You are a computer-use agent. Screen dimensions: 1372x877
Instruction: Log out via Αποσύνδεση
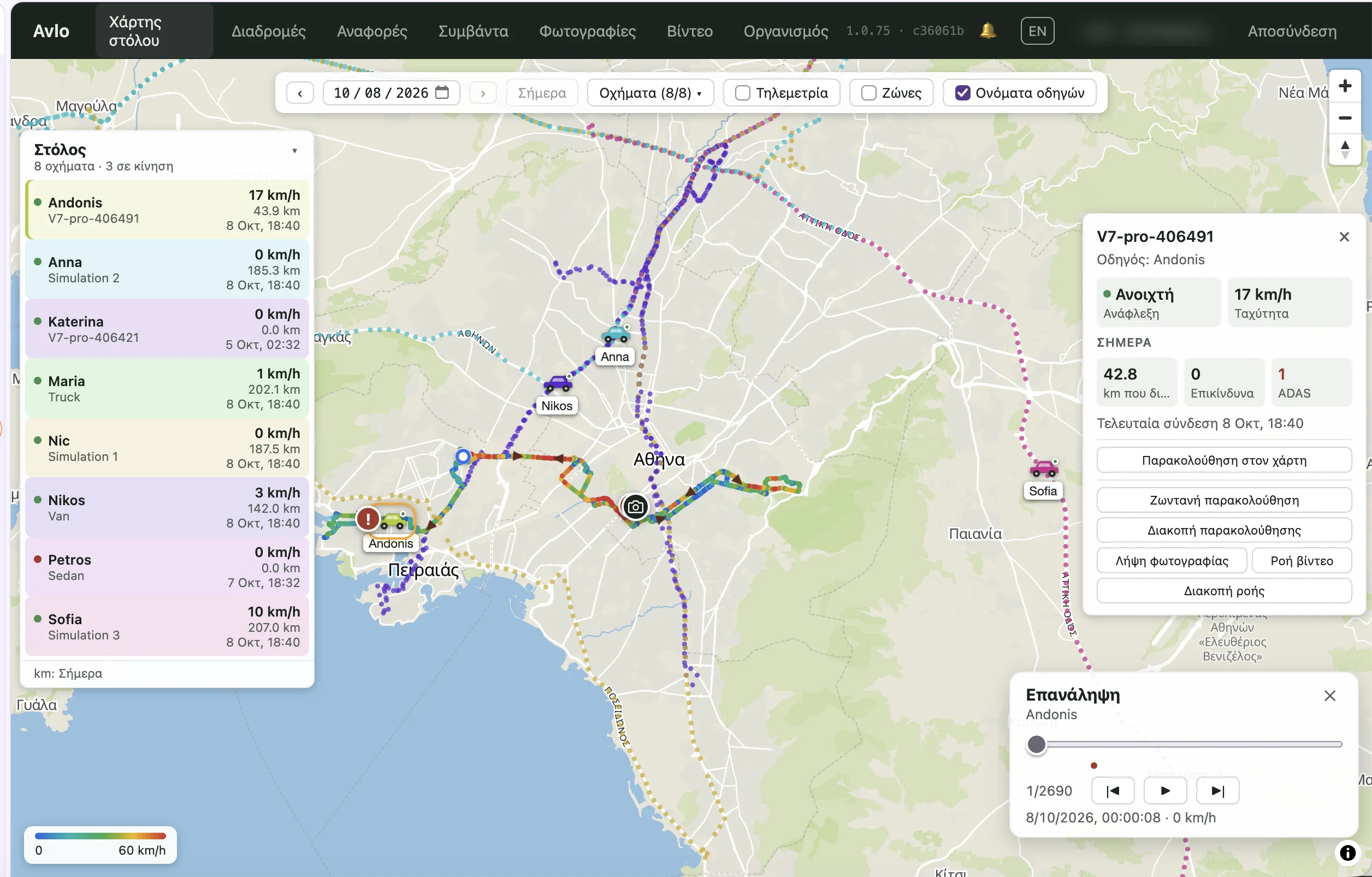[1292, 31]
